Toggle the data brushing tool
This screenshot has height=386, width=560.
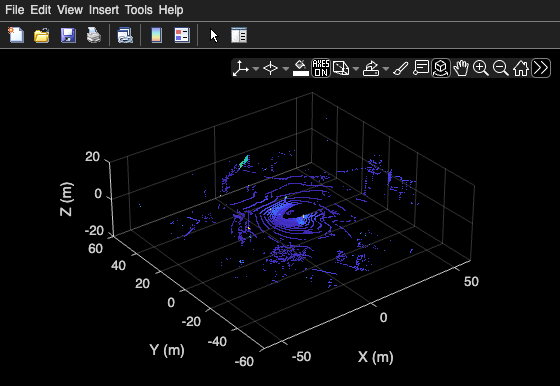(x=401, y=68)
